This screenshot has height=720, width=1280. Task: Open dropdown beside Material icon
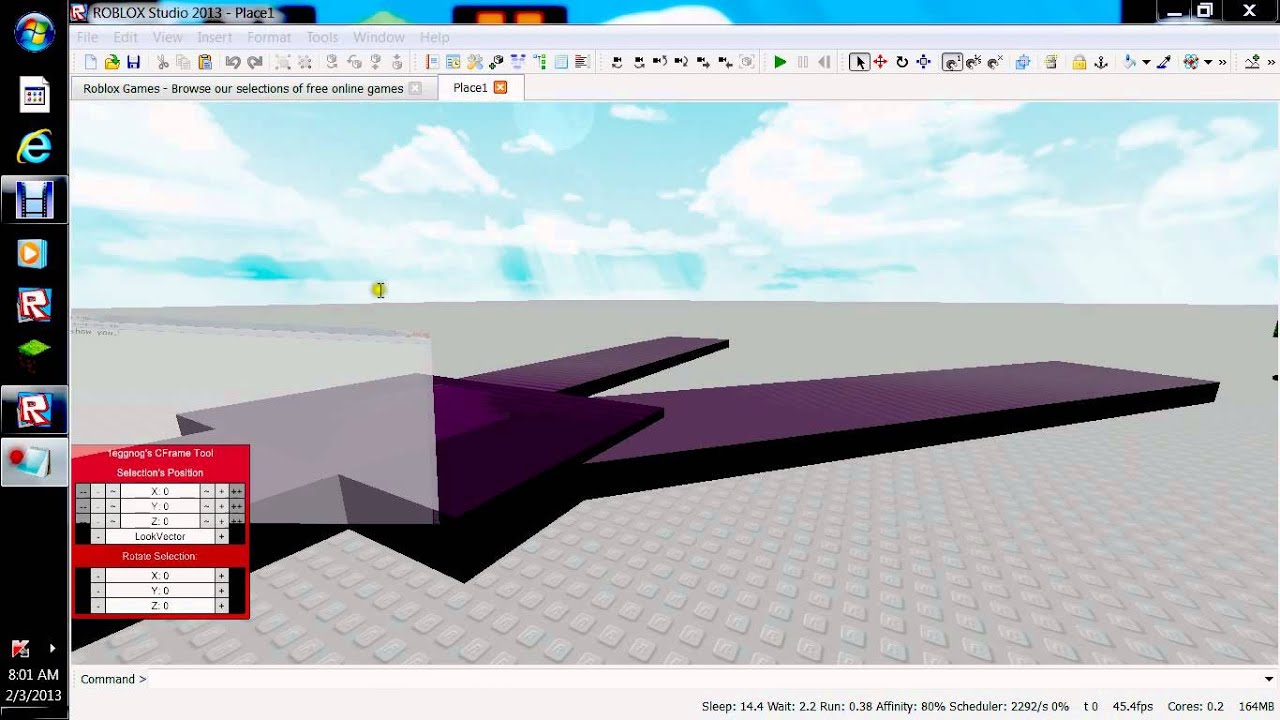click(1208, 62)
